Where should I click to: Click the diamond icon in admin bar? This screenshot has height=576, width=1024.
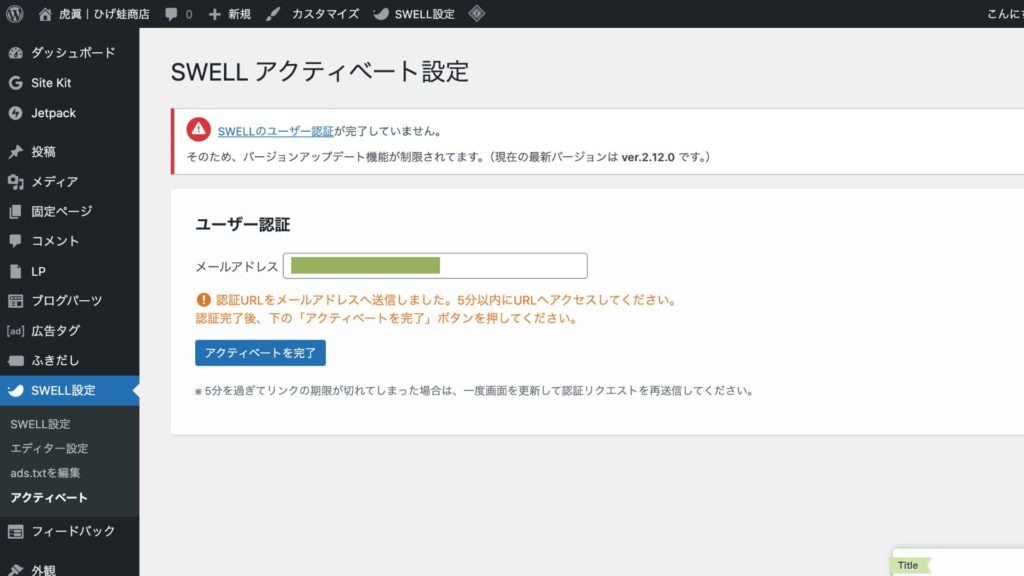tap(477, 14)
